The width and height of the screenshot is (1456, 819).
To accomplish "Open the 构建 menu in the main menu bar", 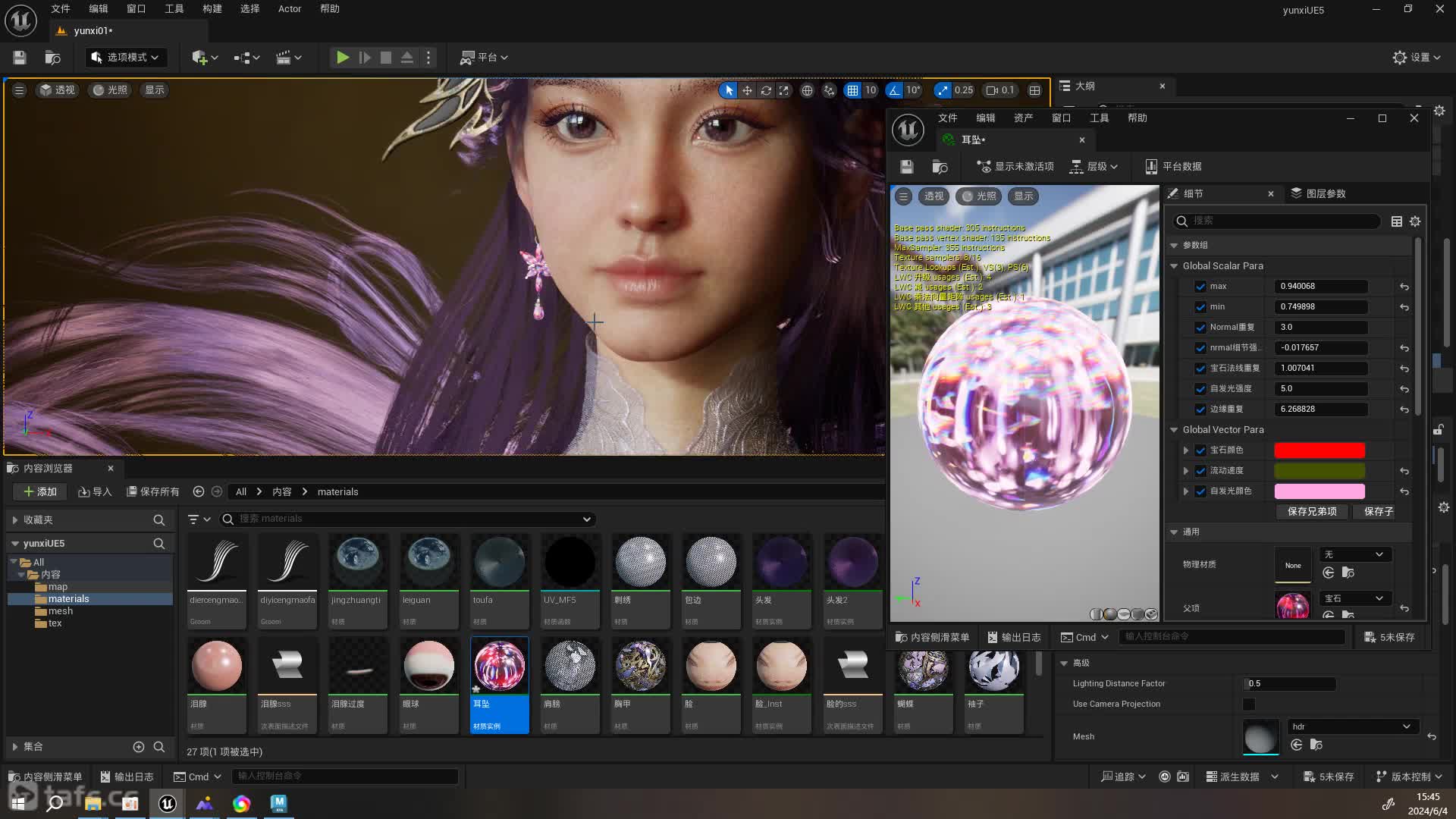I will tap(212, 9).
